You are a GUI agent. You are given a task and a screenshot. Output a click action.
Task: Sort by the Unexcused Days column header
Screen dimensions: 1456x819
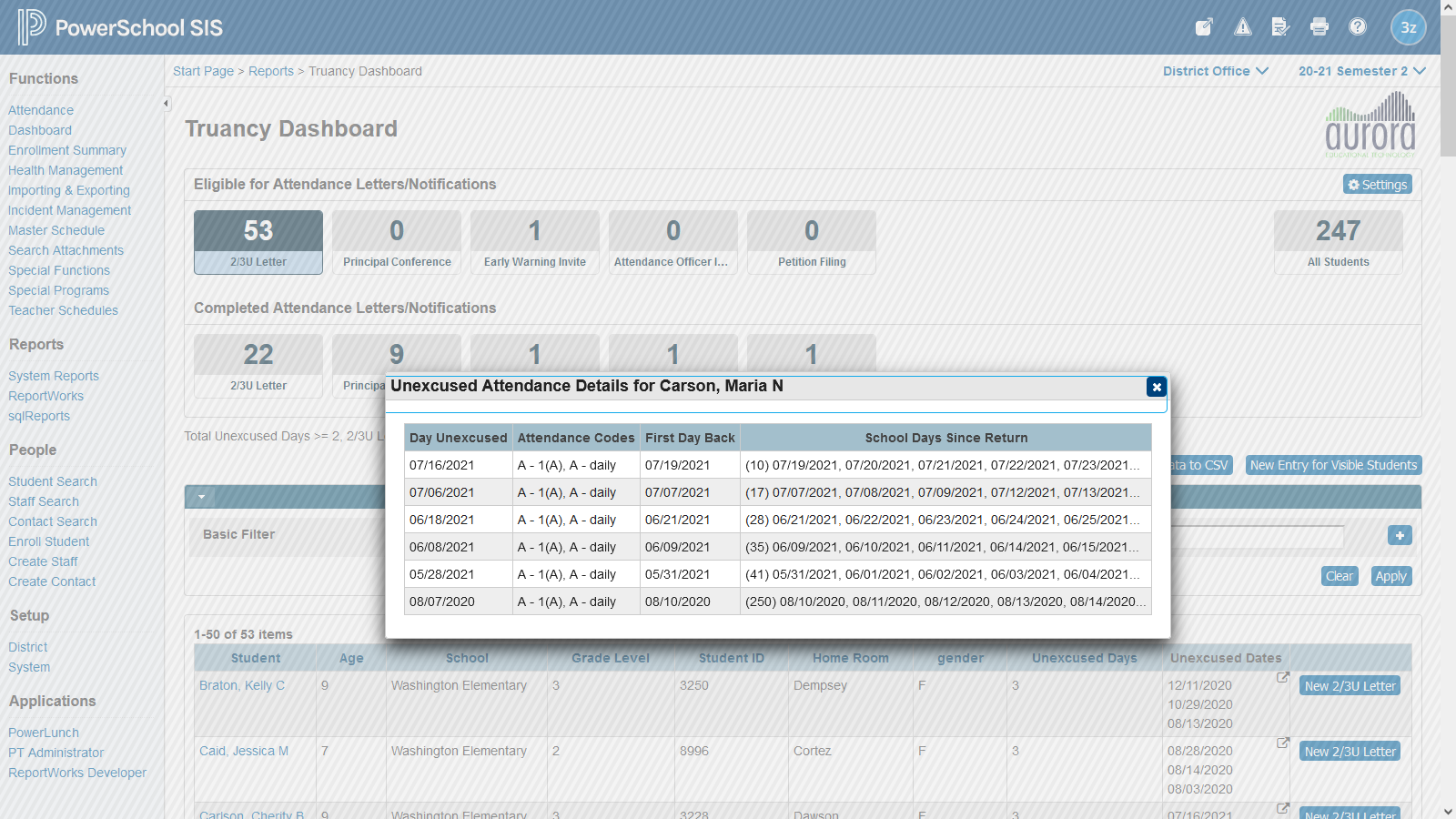(x=1084, y=658)
